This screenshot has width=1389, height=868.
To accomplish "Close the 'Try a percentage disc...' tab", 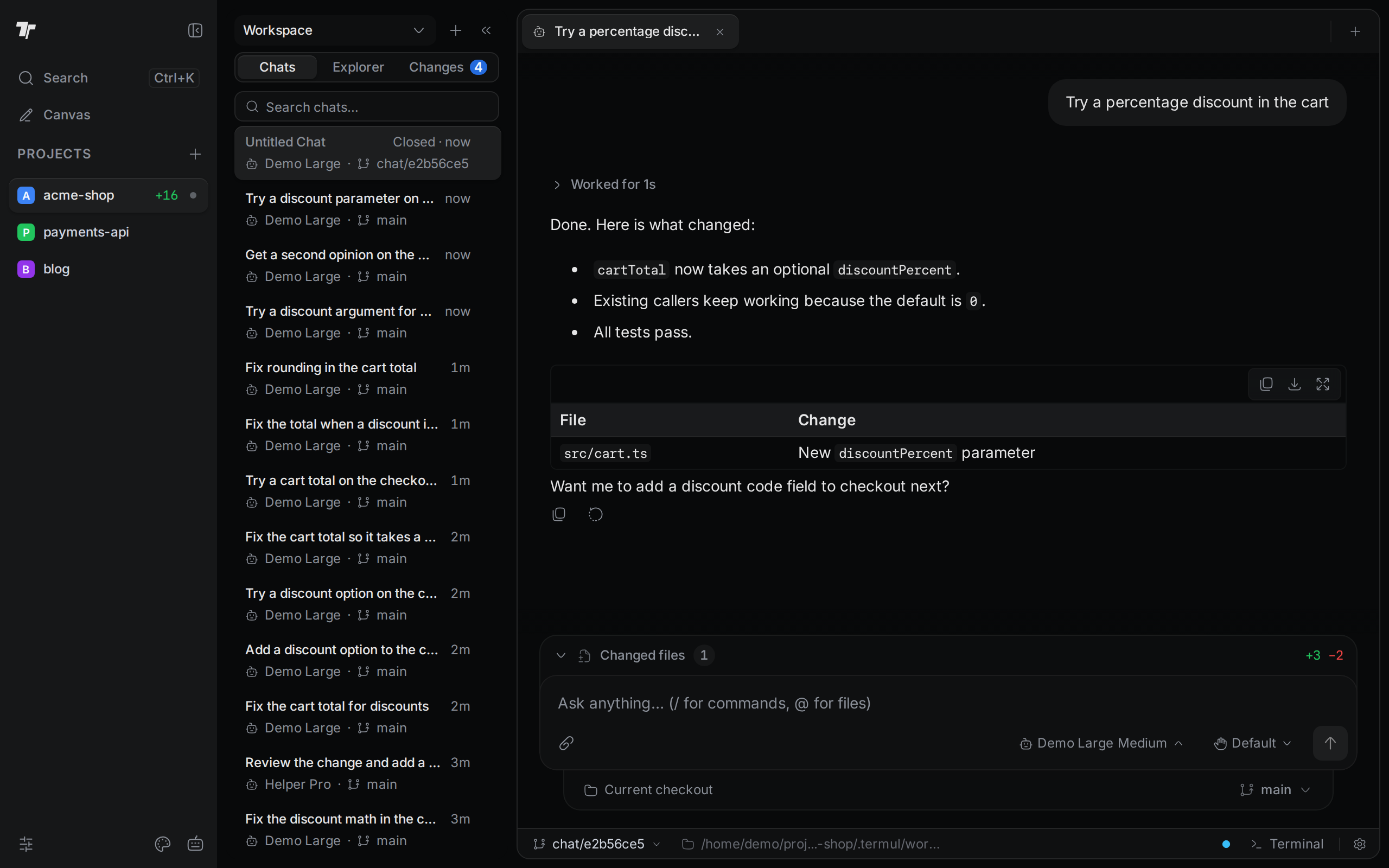I will pyautogui.click(x=720, y=32).
